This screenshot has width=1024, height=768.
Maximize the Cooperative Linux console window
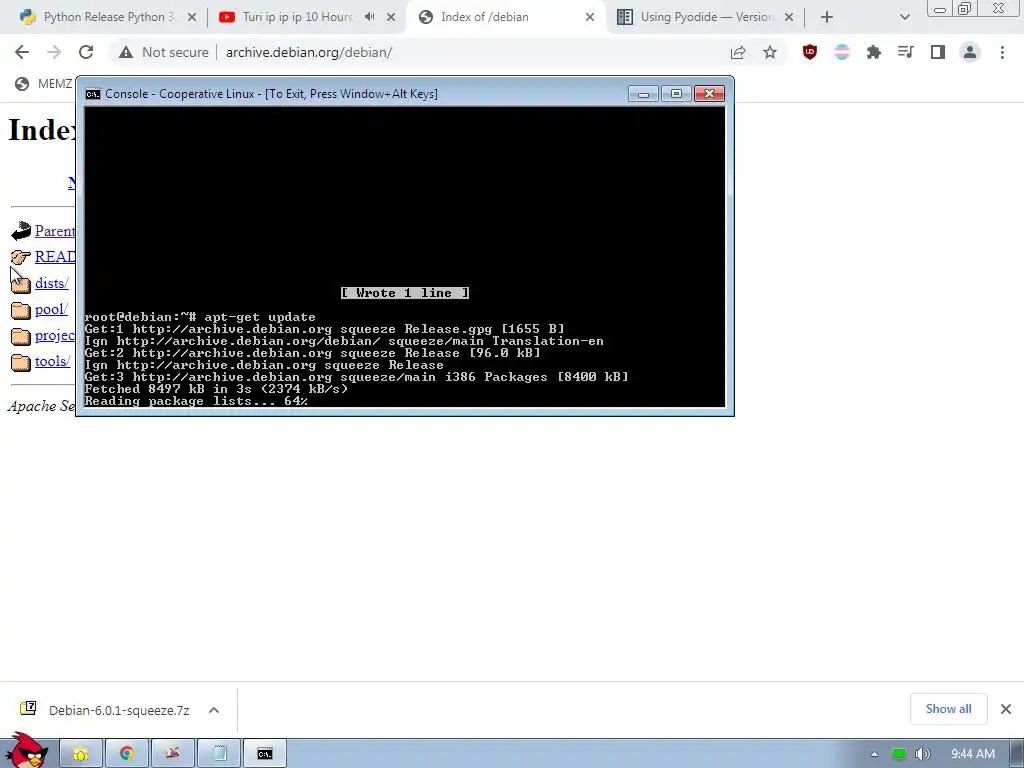click(676, 94)
